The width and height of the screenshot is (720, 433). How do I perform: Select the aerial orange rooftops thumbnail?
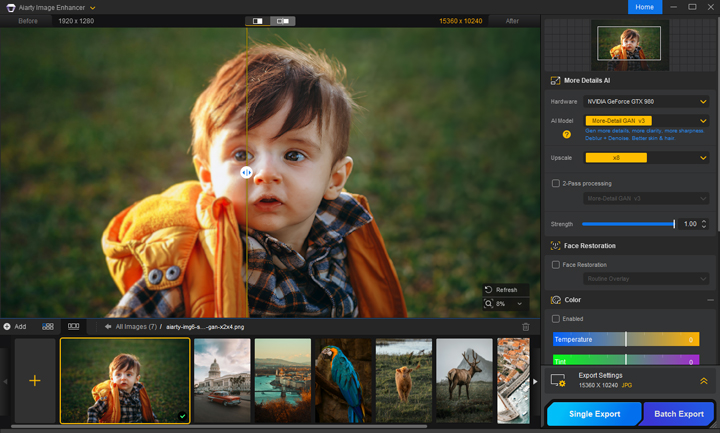click(x=513, y=380)
